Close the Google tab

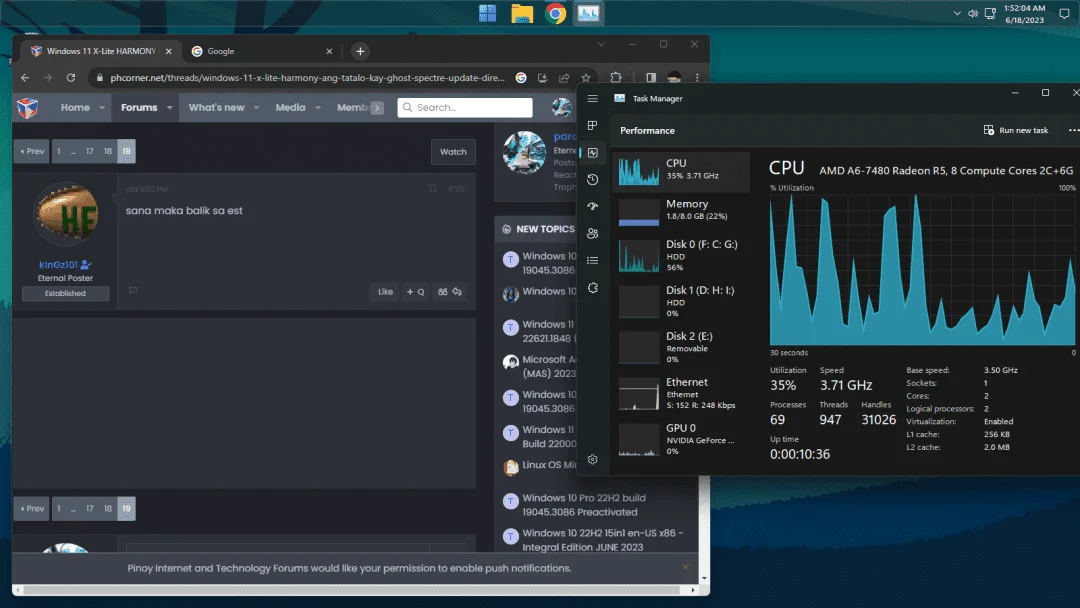[x=329, y=51]
